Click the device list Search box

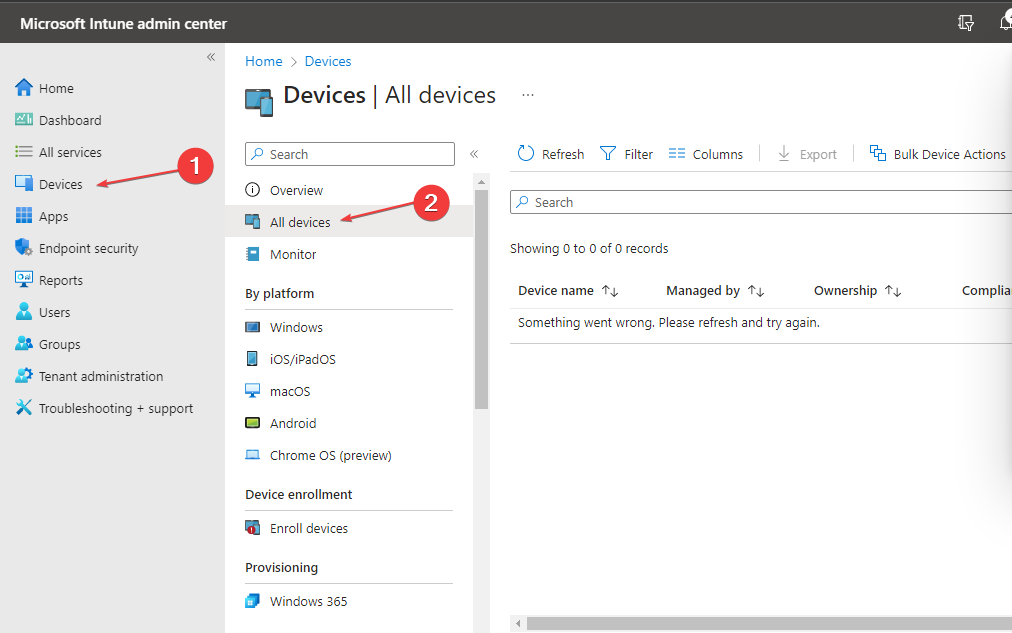(x=761, y=202)
